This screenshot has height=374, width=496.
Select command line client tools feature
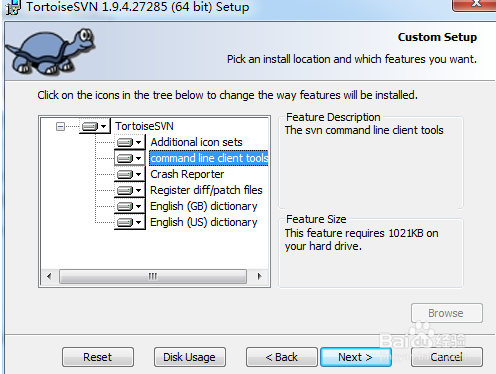[209, 158]
